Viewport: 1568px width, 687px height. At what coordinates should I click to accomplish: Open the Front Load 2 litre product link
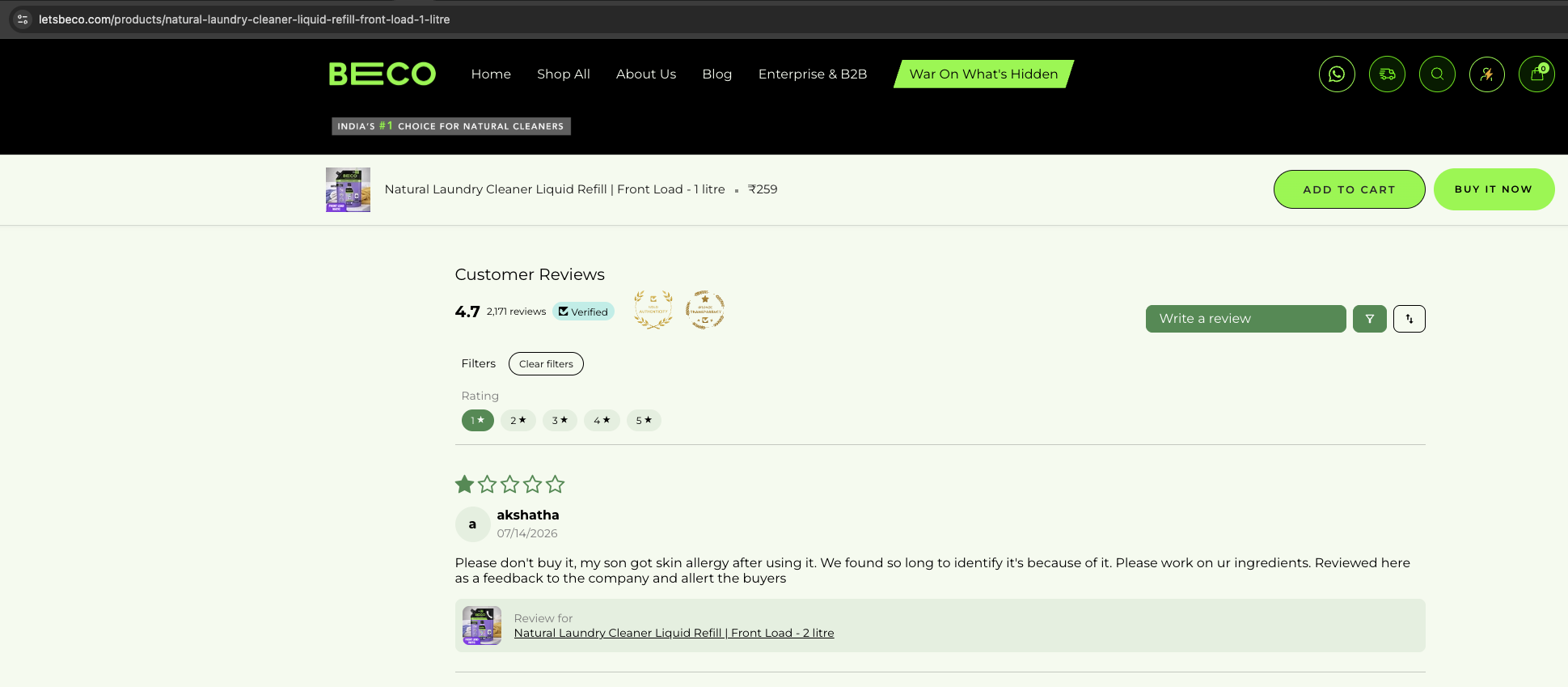[674, 634]
